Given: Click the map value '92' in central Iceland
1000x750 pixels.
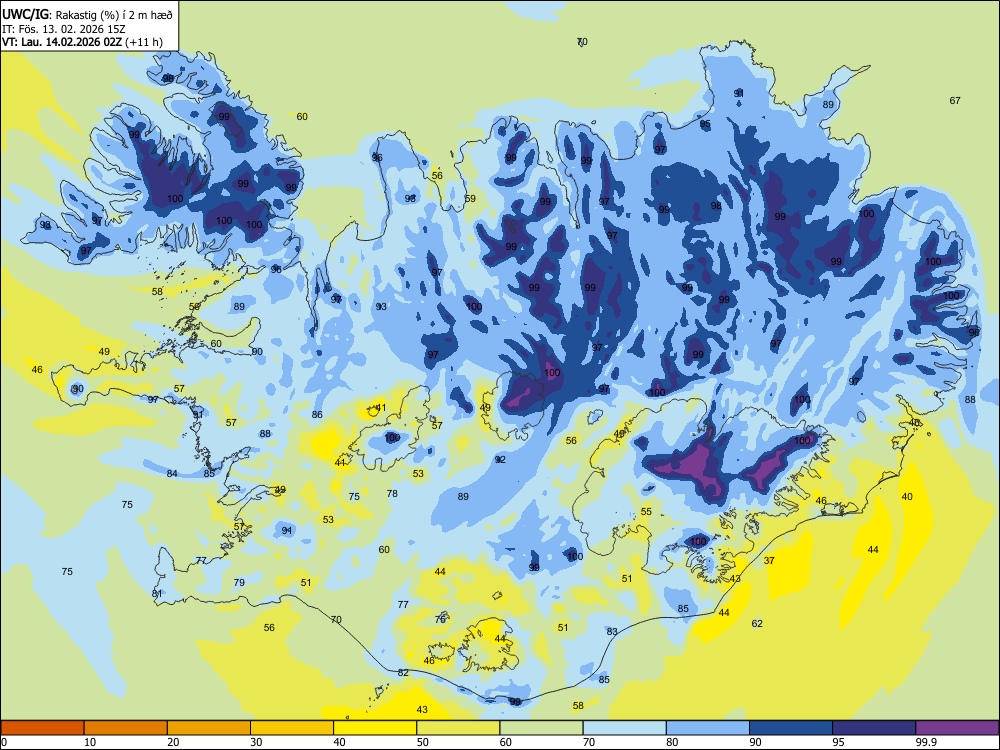Looking at the screenshot, I should [500, 459].
